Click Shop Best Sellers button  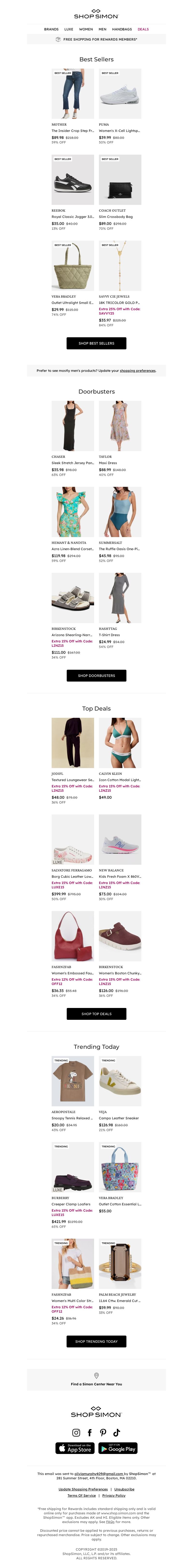click(x=96, y=343)
